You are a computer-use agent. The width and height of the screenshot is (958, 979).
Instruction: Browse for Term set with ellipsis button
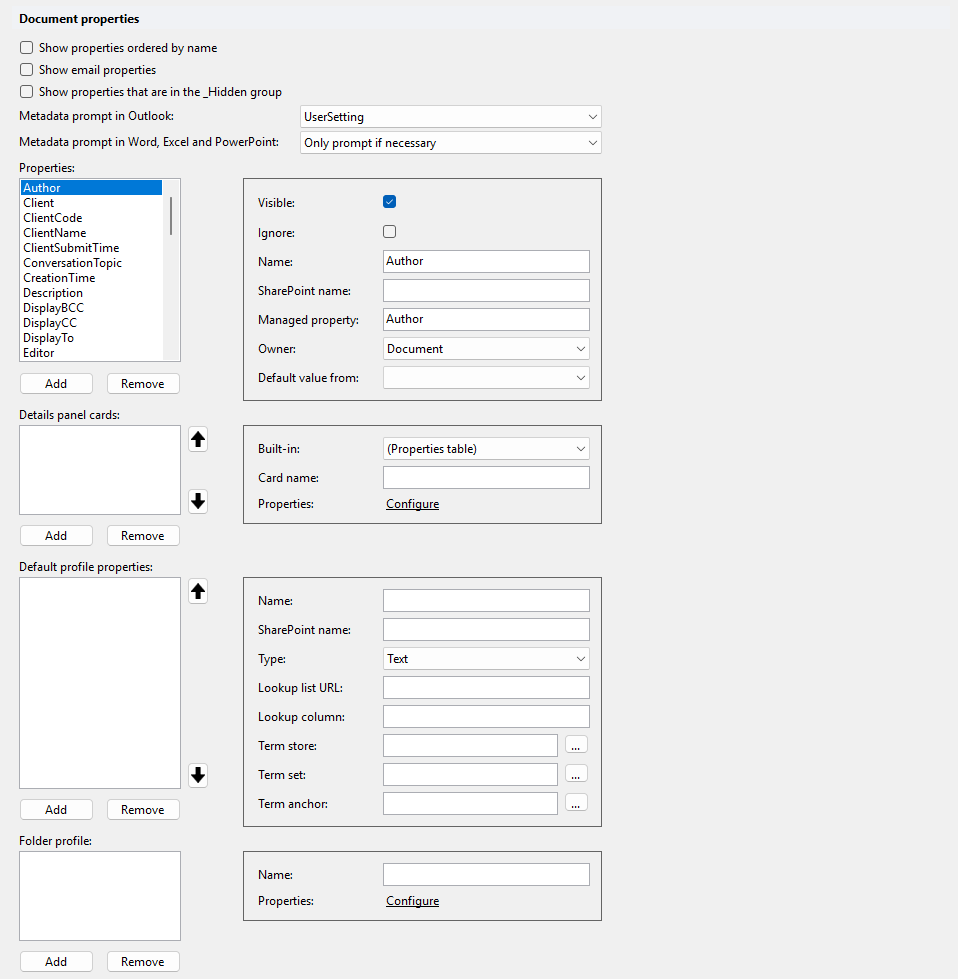[x=576, y=774]
